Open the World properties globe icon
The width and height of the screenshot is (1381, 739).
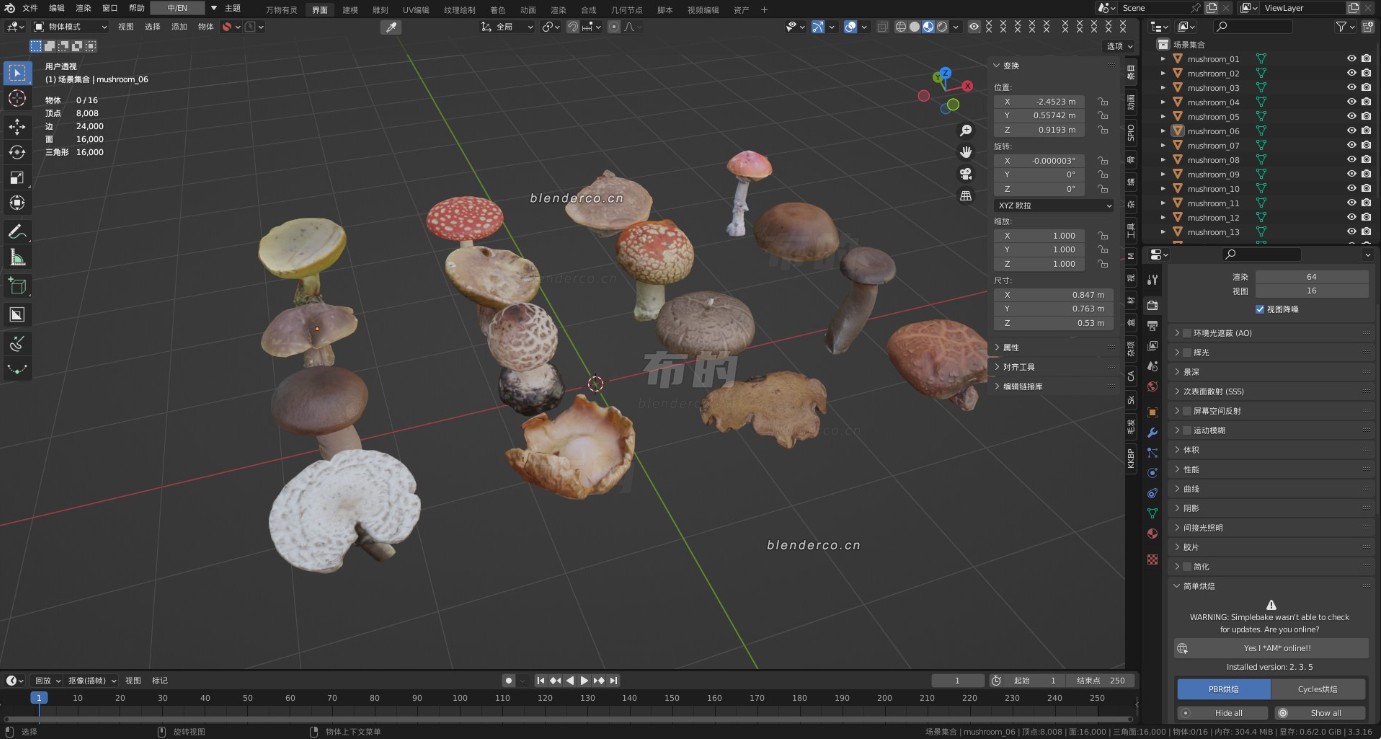pos(1152,387)
